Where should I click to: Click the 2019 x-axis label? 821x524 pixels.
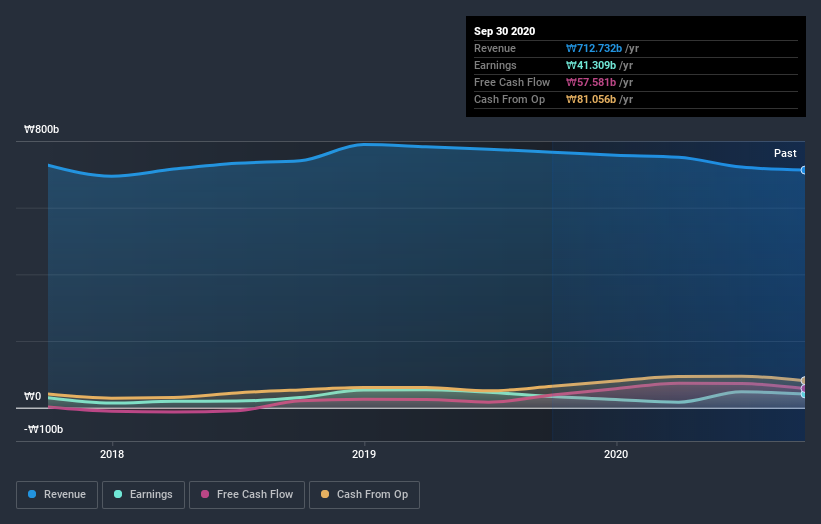(x=364, y=454)
